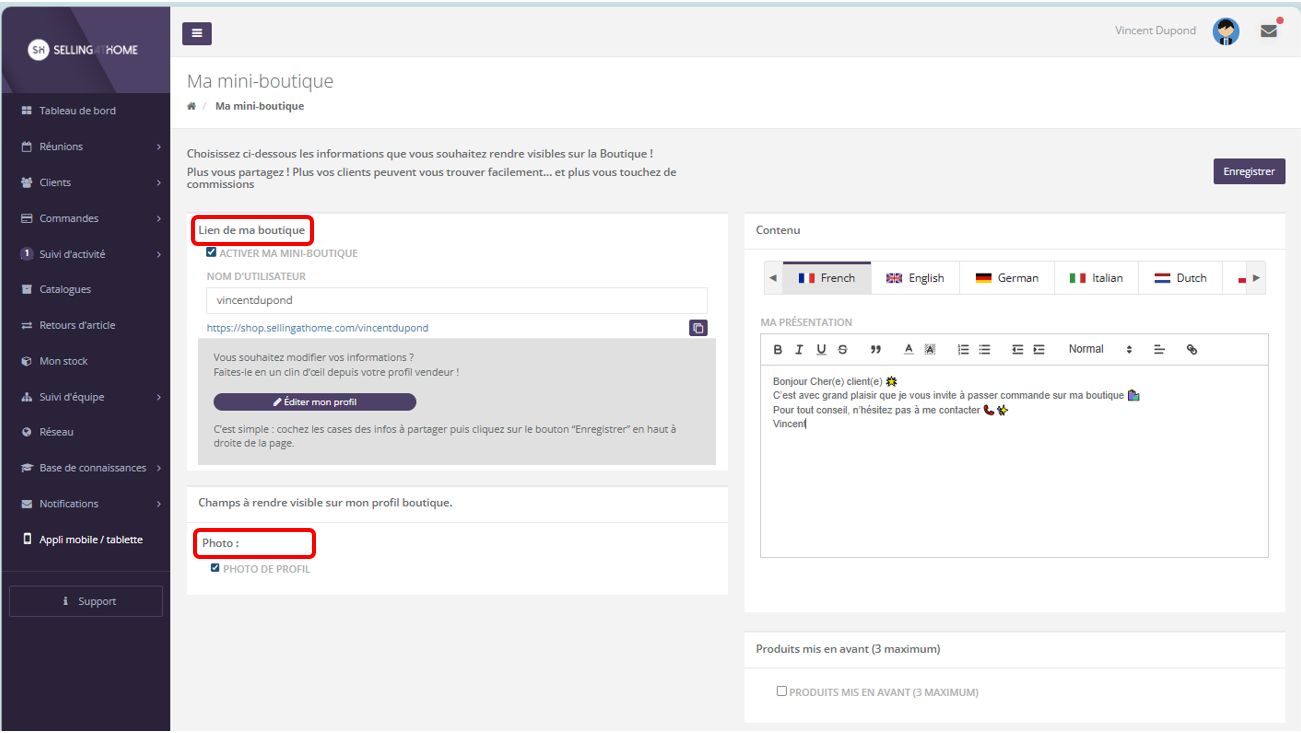This screenshot has width=1301, height=733.
Task: Click the home breadcrumb icon
Action: (191, 106)
